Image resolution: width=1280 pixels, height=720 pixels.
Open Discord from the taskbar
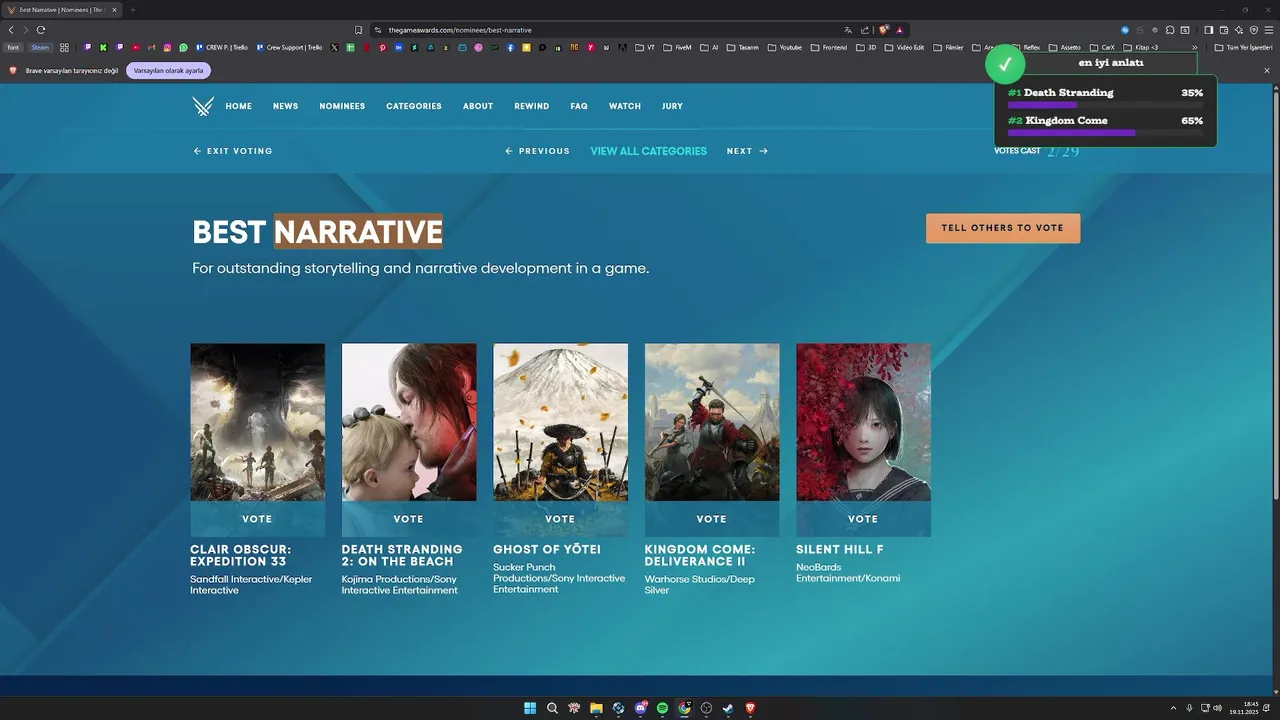coord(640,708)
